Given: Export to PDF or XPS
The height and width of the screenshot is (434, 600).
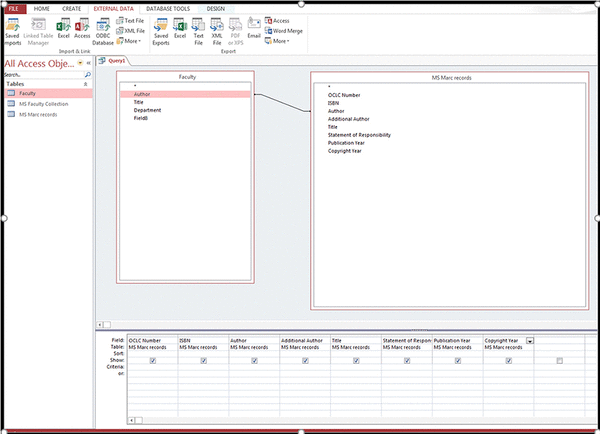Looking at the screenshot, I should [235, 32].
